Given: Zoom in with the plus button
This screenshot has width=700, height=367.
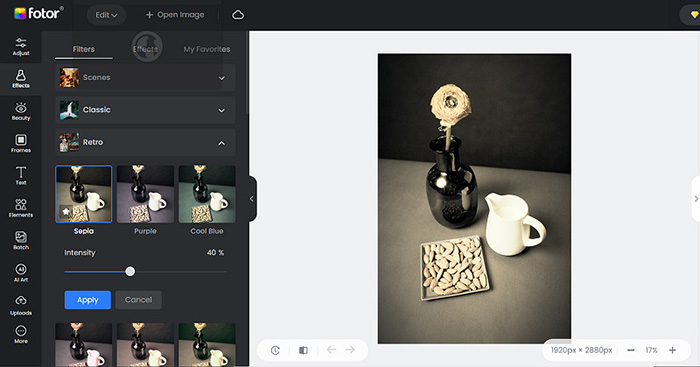Looking at the screenshot, I should (672, 350).
